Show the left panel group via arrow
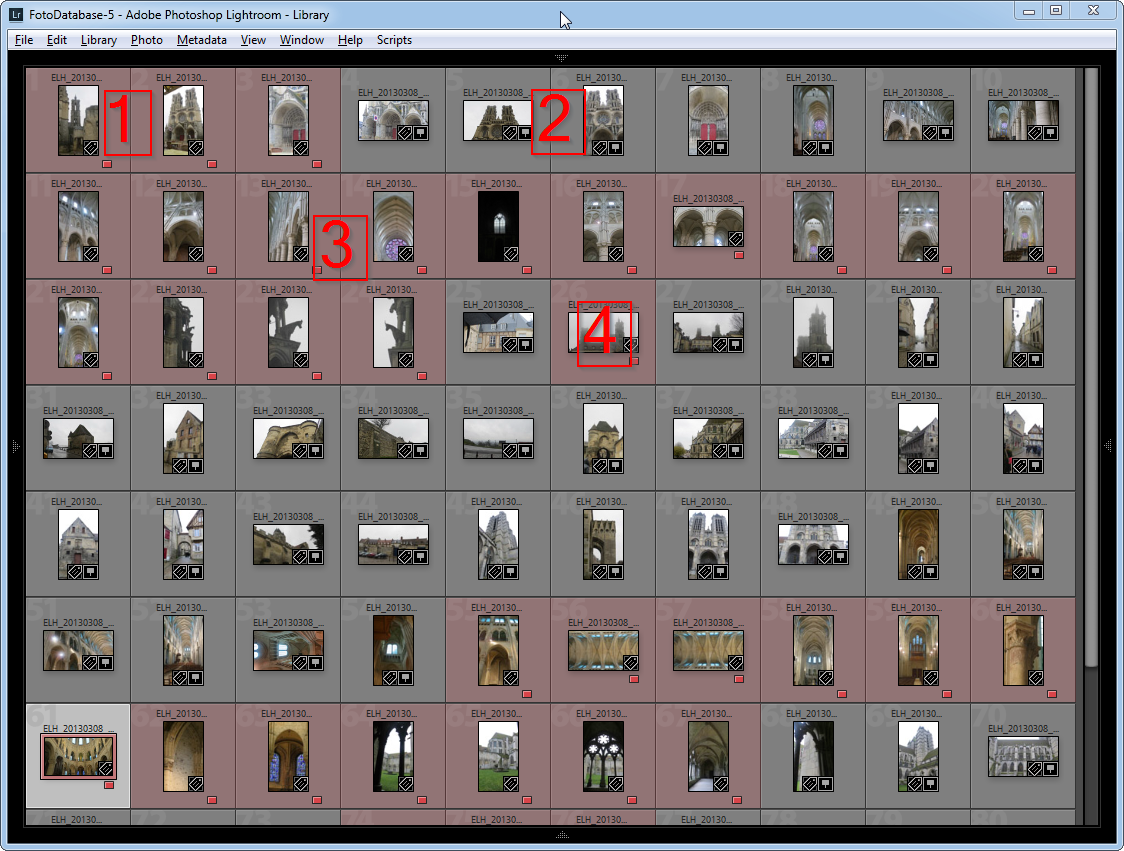This screenshot has width=1124, height=851. pyautogui.click(x=16, y=447)
